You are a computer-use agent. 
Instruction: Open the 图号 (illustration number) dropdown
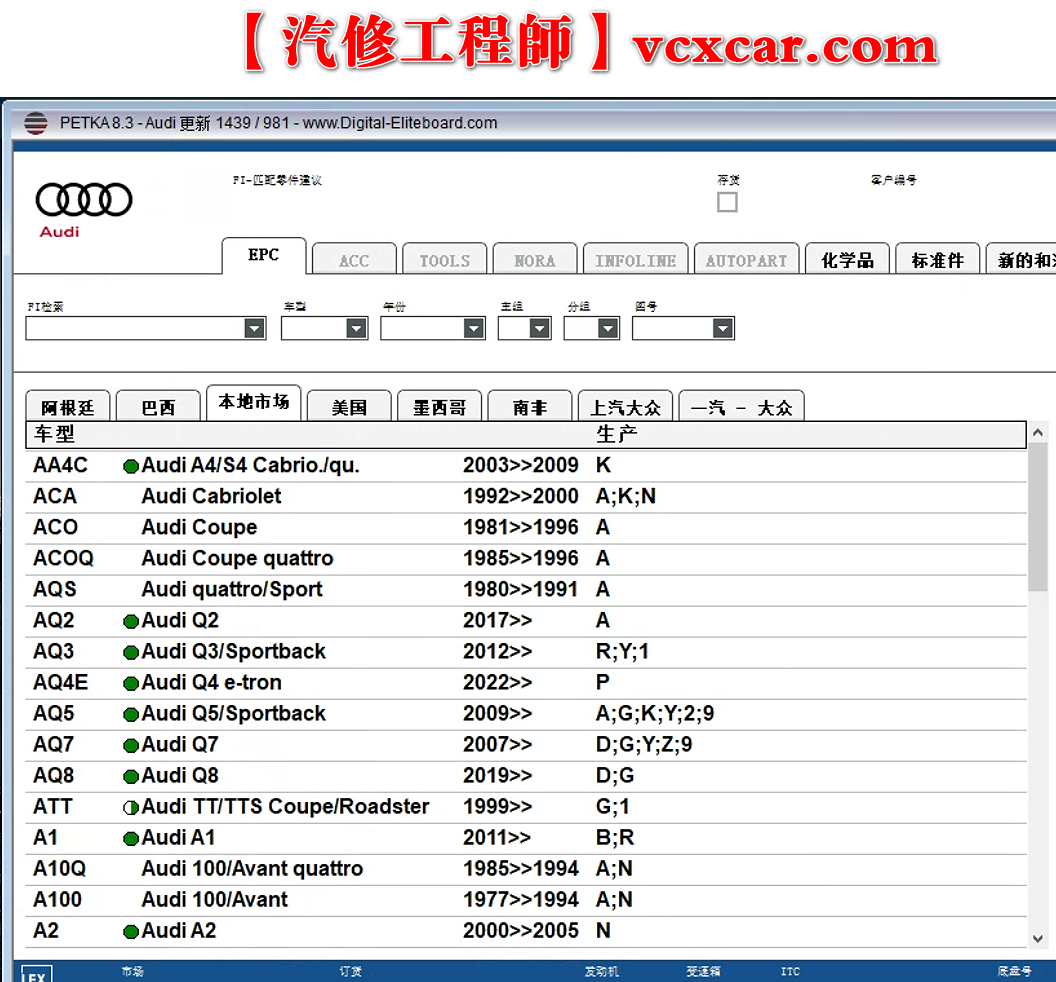(x=722, y=327)
